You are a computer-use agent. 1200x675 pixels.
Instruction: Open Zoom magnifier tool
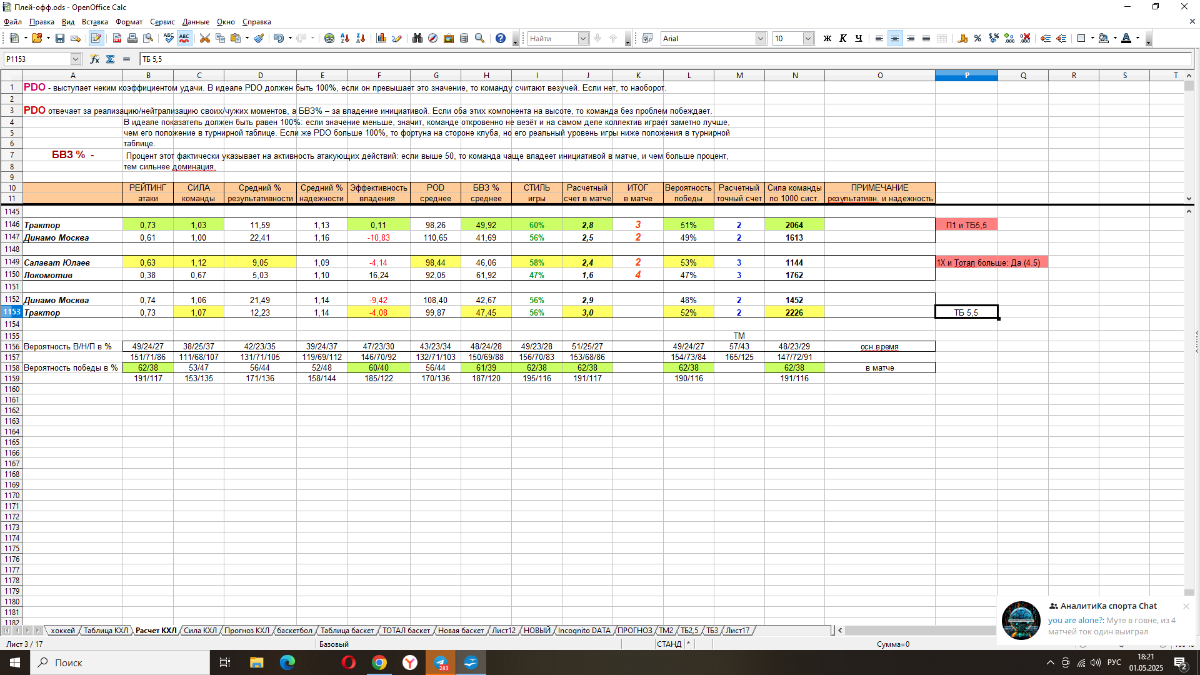479,38
